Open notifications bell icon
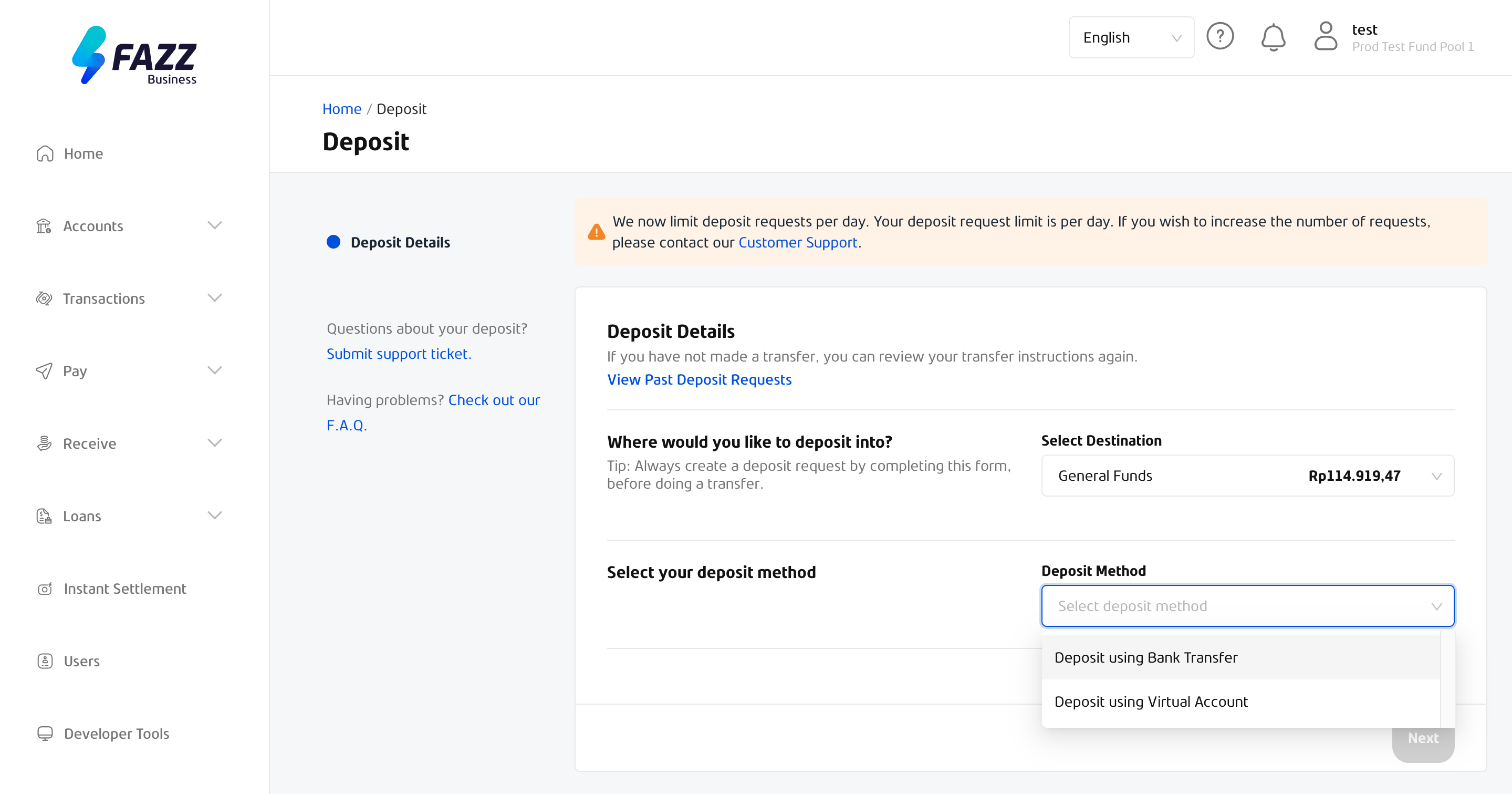The height and width of the screenshot is (794, 1512). tap(1273, 37)
